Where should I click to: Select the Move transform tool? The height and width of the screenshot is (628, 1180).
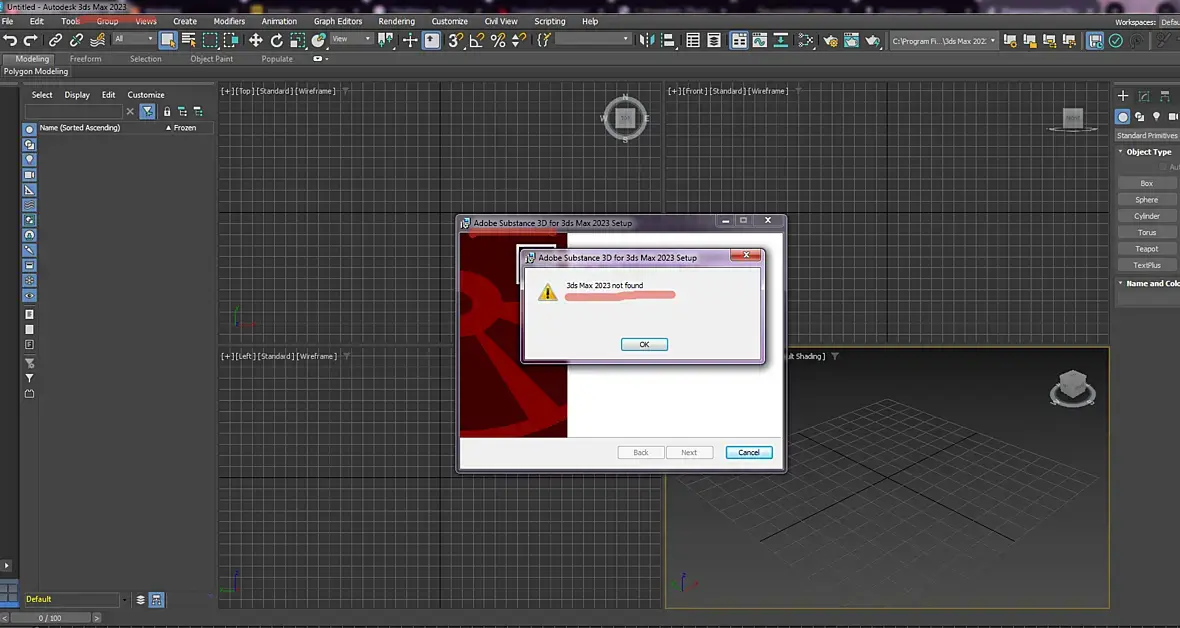pos(255,40)
